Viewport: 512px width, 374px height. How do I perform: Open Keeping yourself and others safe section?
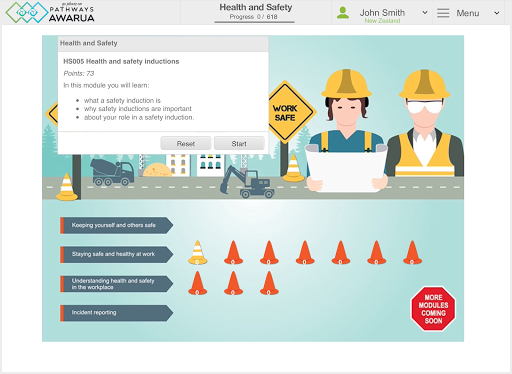(117, 225)
